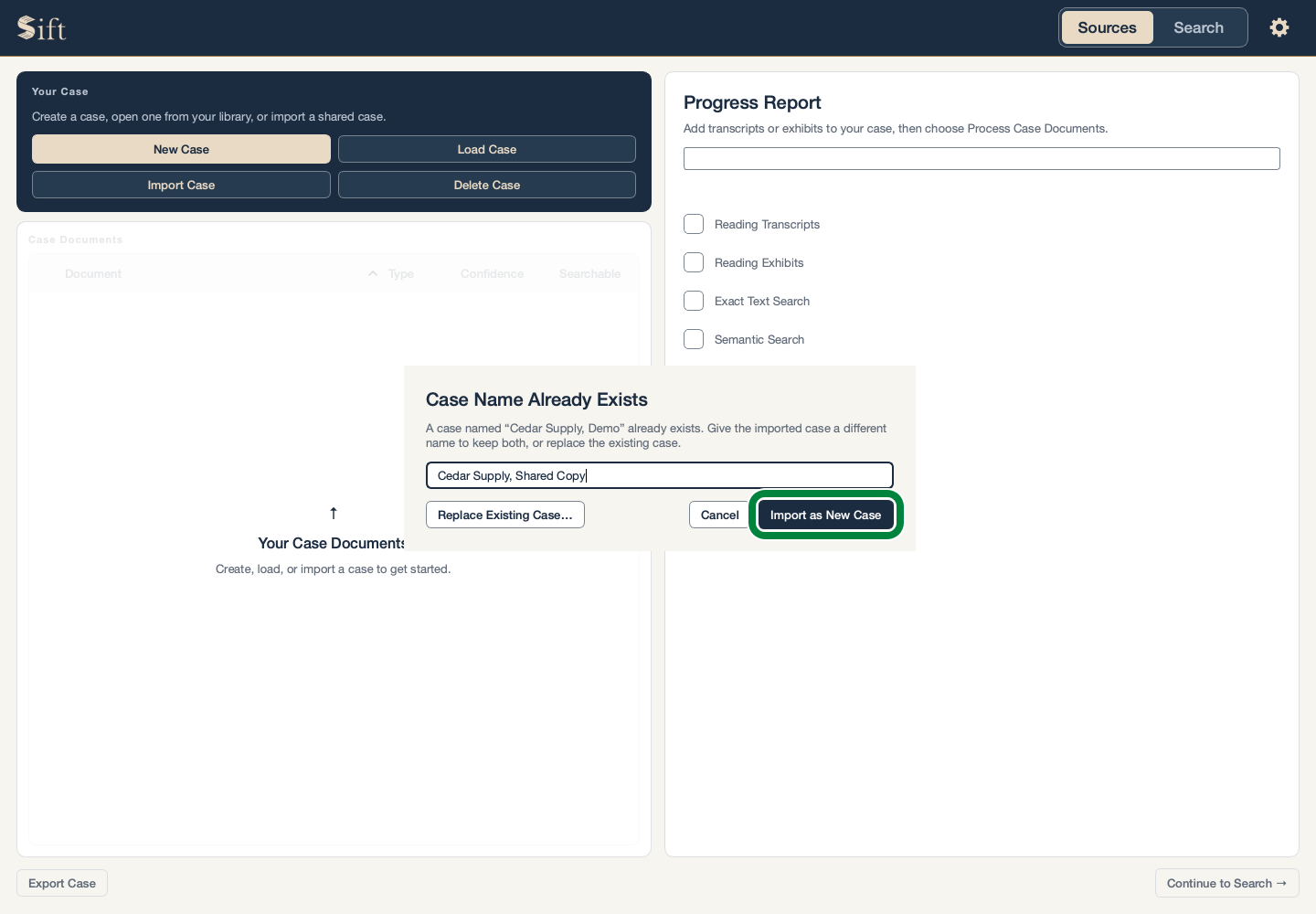
Task: Click the Sift logo
Action: [42, 28]
